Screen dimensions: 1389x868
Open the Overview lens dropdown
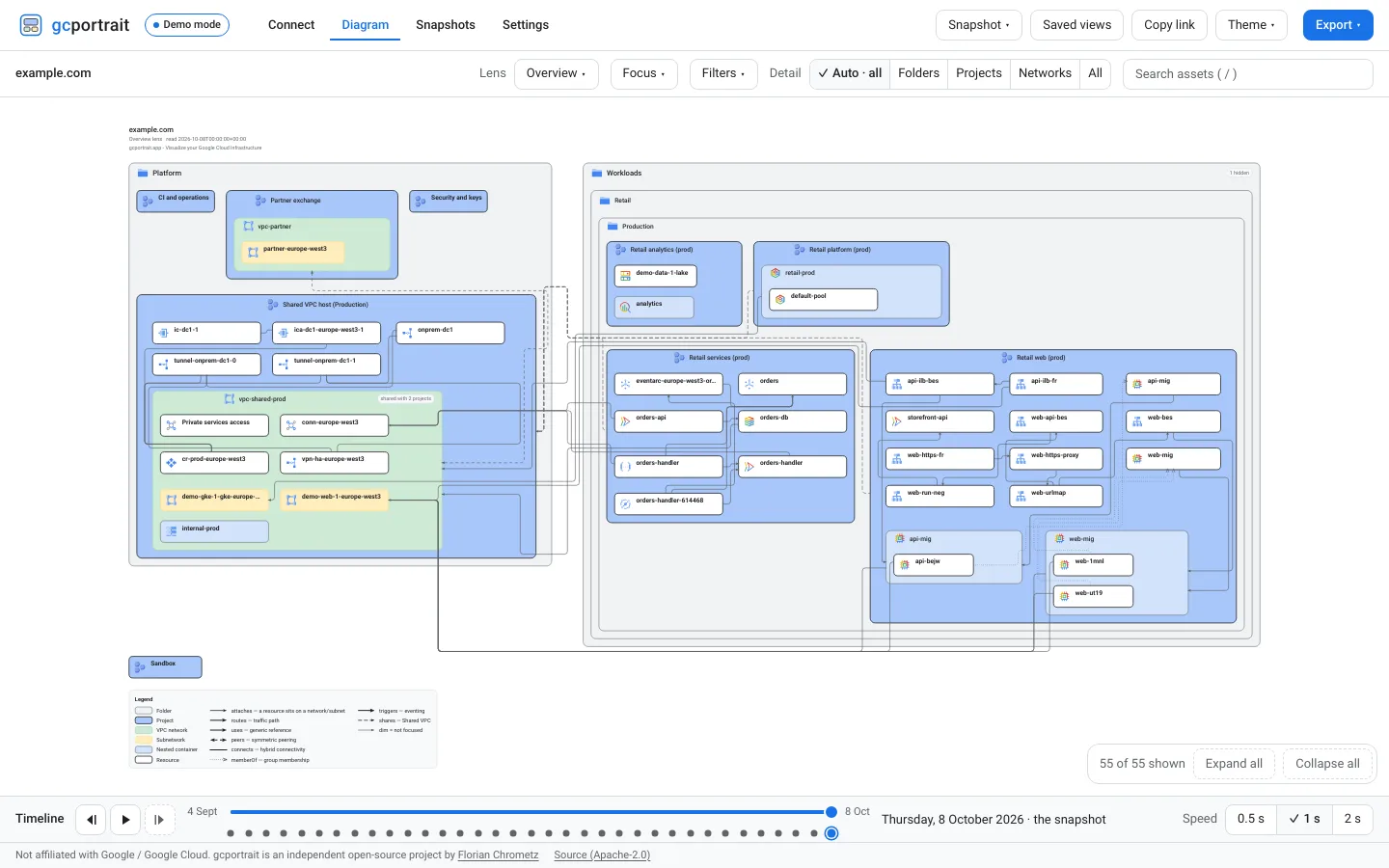[x=556, y=73]
